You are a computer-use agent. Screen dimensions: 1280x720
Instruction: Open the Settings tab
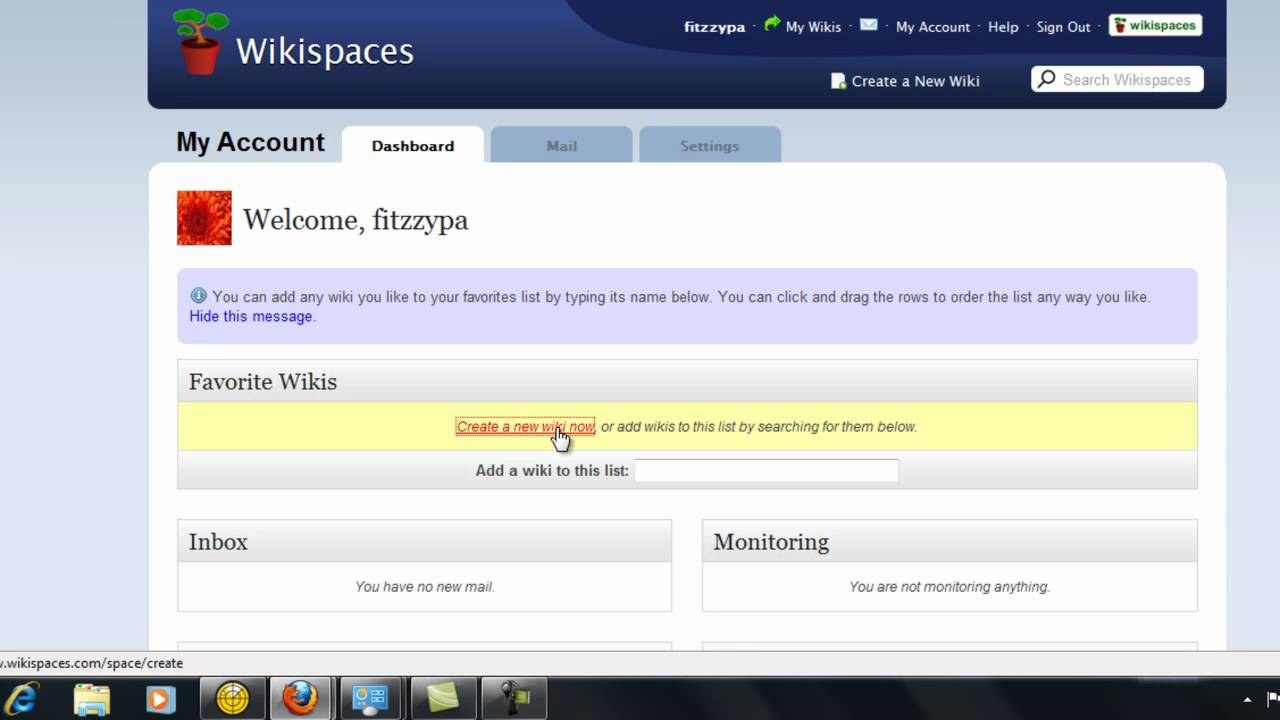tap(709, 145)
